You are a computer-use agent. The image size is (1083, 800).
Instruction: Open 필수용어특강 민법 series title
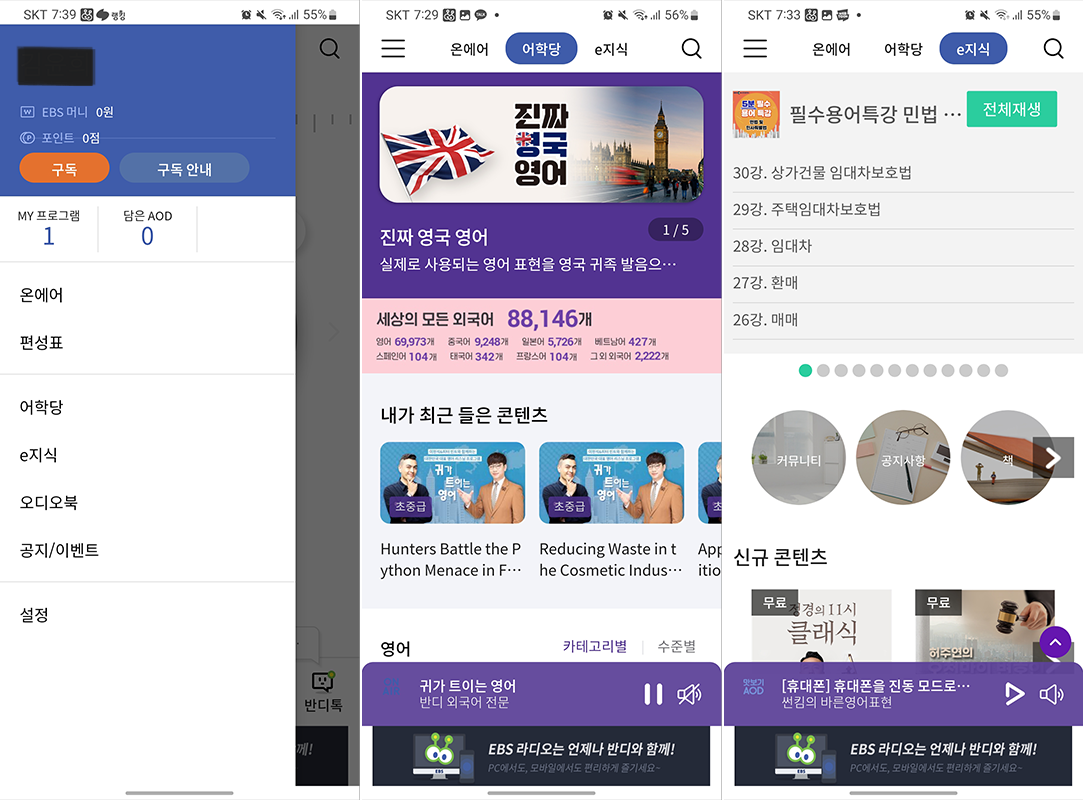click(x=874, y=114)
